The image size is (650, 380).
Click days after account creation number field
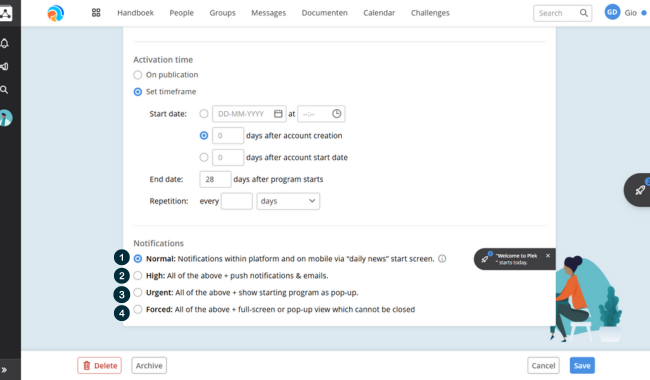pos(228,136)
